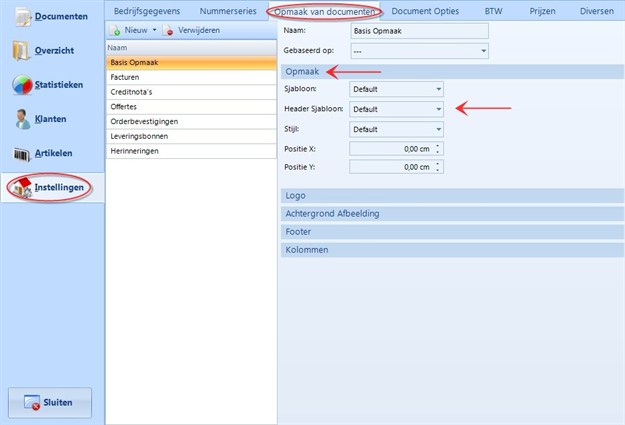This screenshot has width=625, height=425.
Task: Switch to the BTW tab
Action: (x=493, y=11)
